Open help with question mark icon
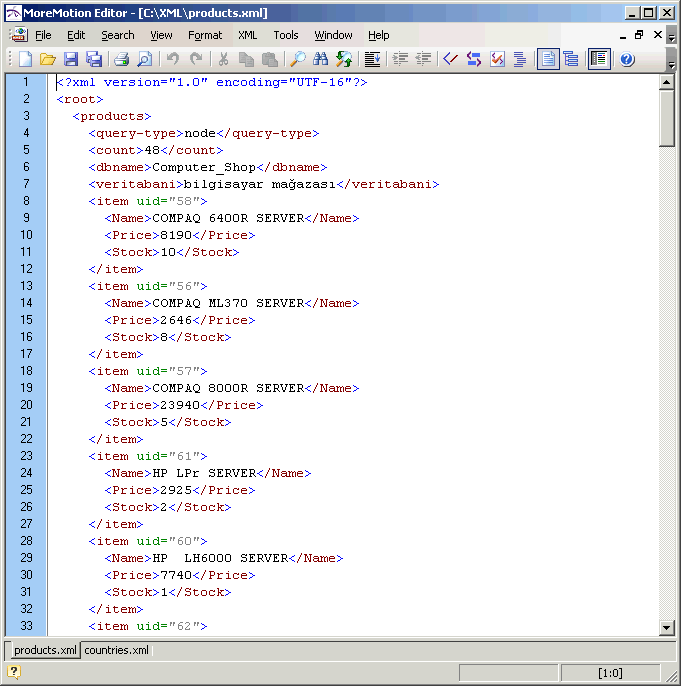 (627, 59)
